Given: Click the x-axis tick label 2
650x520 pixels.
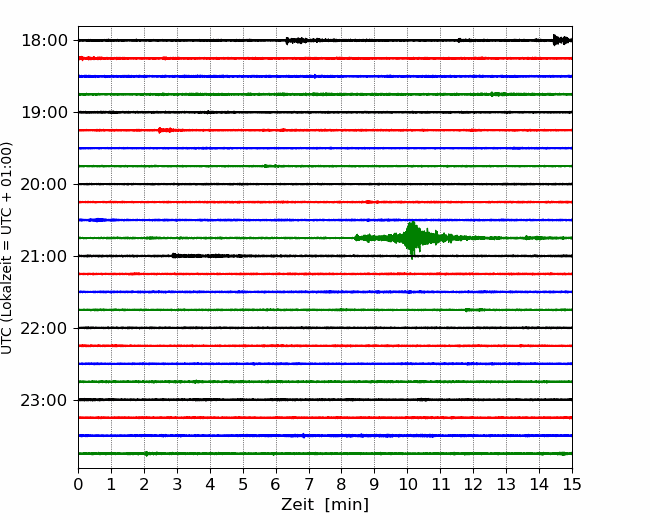Looking at the screenshot, I should [x=144, y=484].
